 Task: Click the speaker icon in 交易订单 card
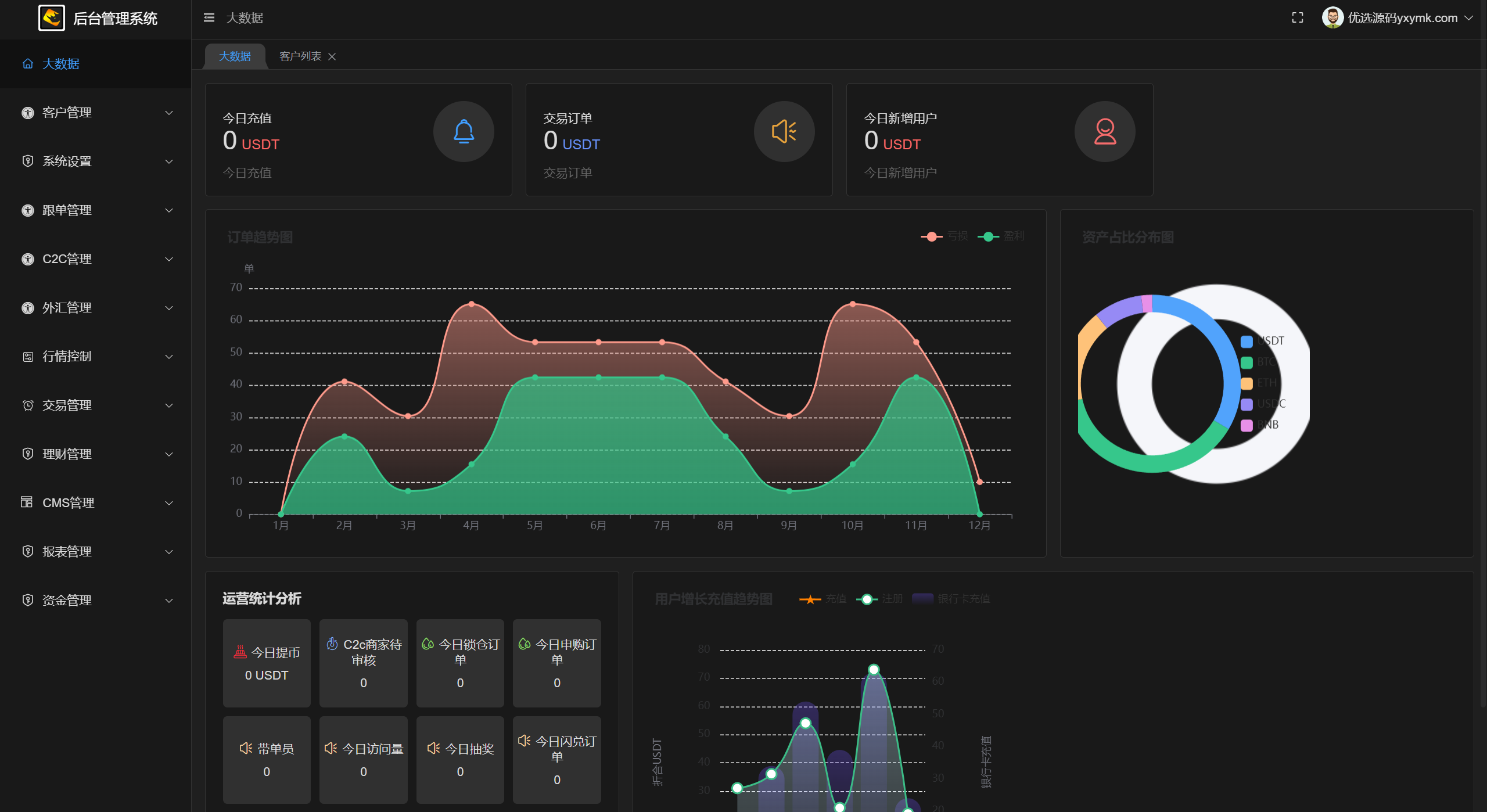pyautogui.click(x=784, y=131)
